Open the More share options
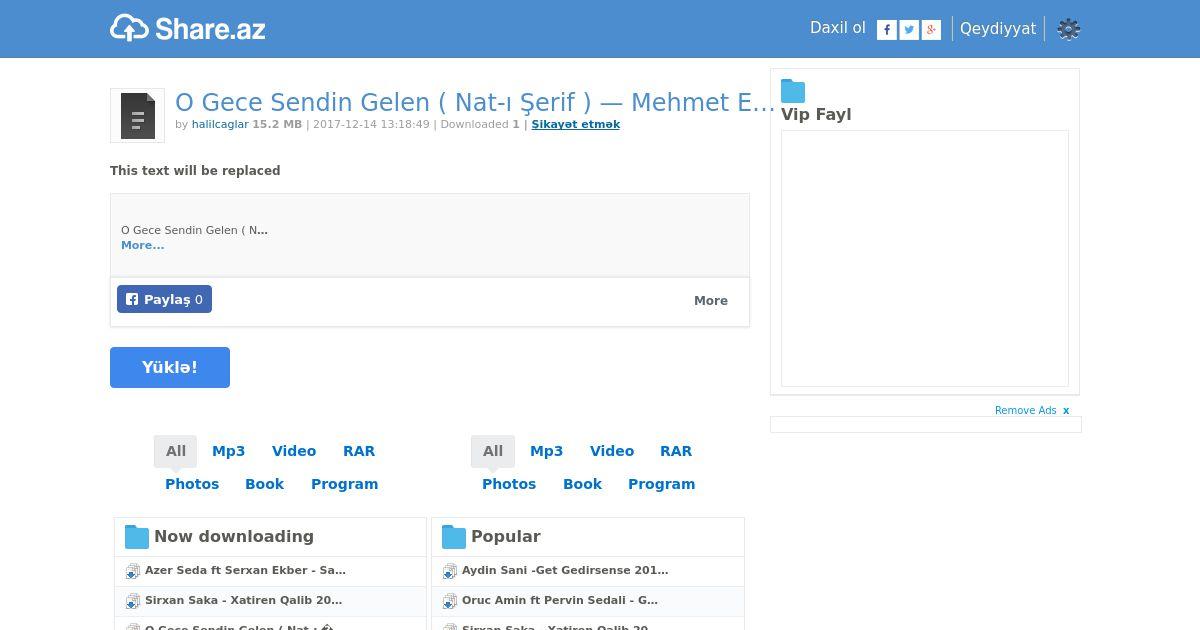The image size is (1200, 630). (711, 300)
